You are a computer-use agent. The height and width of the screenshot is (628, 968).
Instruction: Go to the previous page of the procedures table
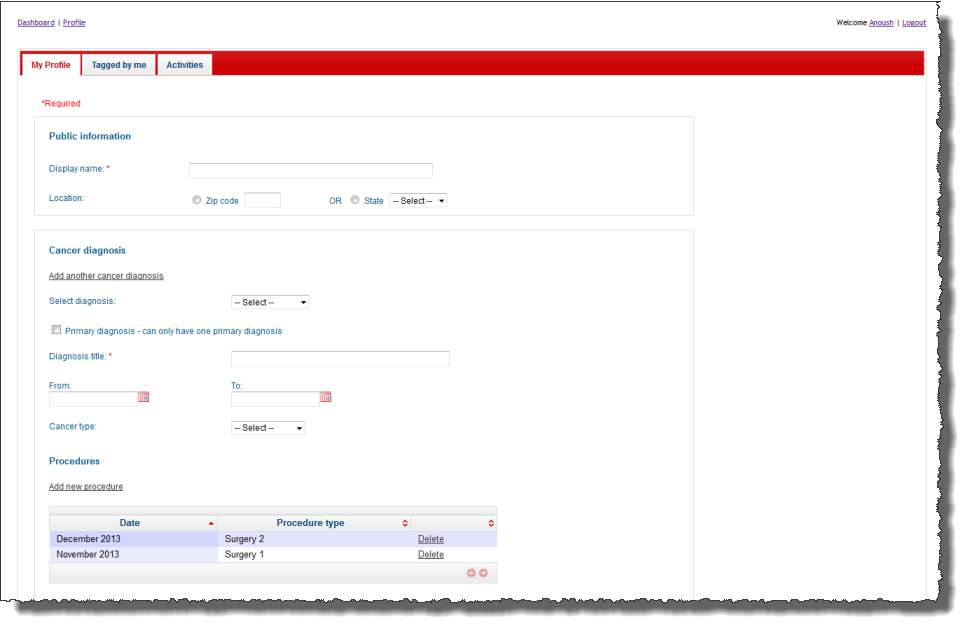(472, 573)
